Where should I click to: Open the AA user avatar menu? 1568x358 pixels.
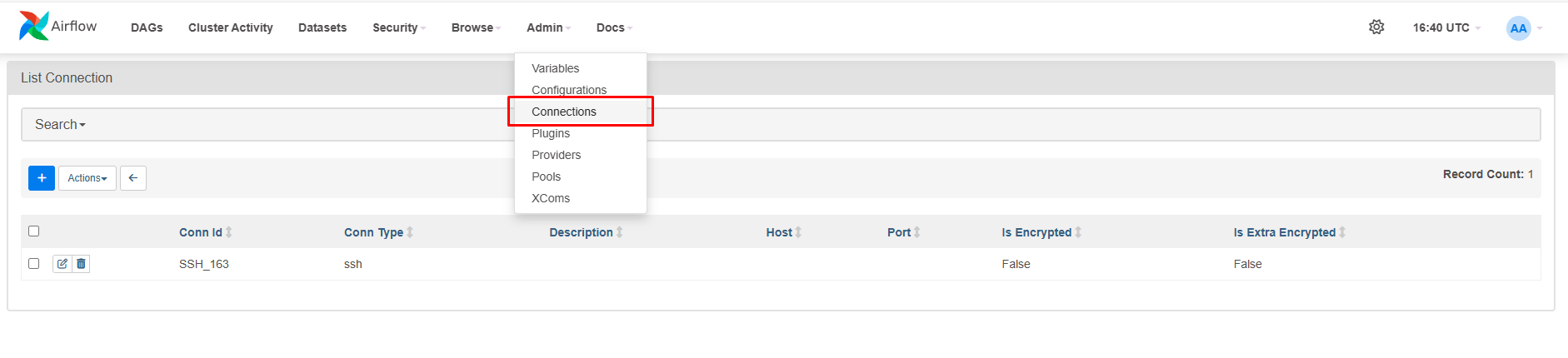point(1519,28)
